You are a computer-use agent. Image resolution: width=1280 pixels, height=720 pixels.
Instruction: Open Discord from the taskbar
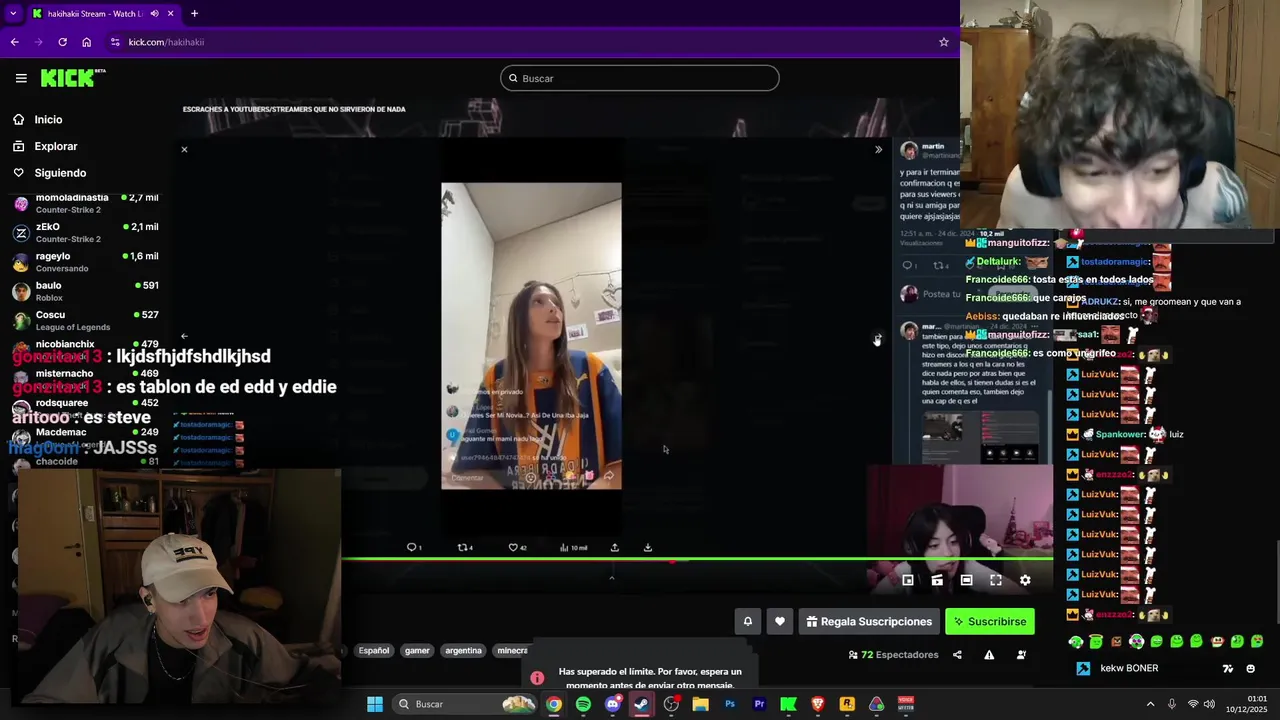click(x=613, y=704)
